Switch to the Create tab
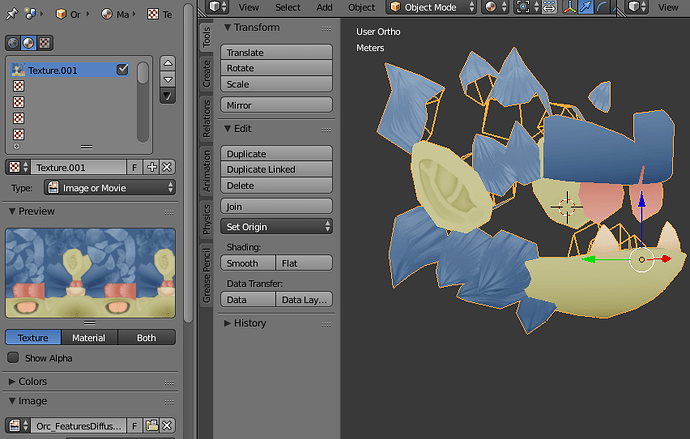Image resolution: width=690 pixels, height=439 pixels. [206, 73]
